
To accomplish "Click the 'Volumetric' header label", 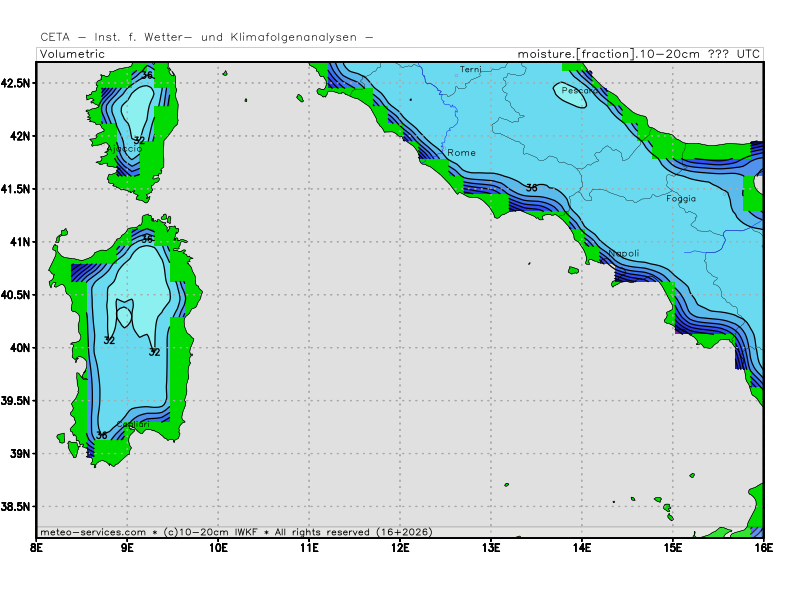I will click(73, 53).
